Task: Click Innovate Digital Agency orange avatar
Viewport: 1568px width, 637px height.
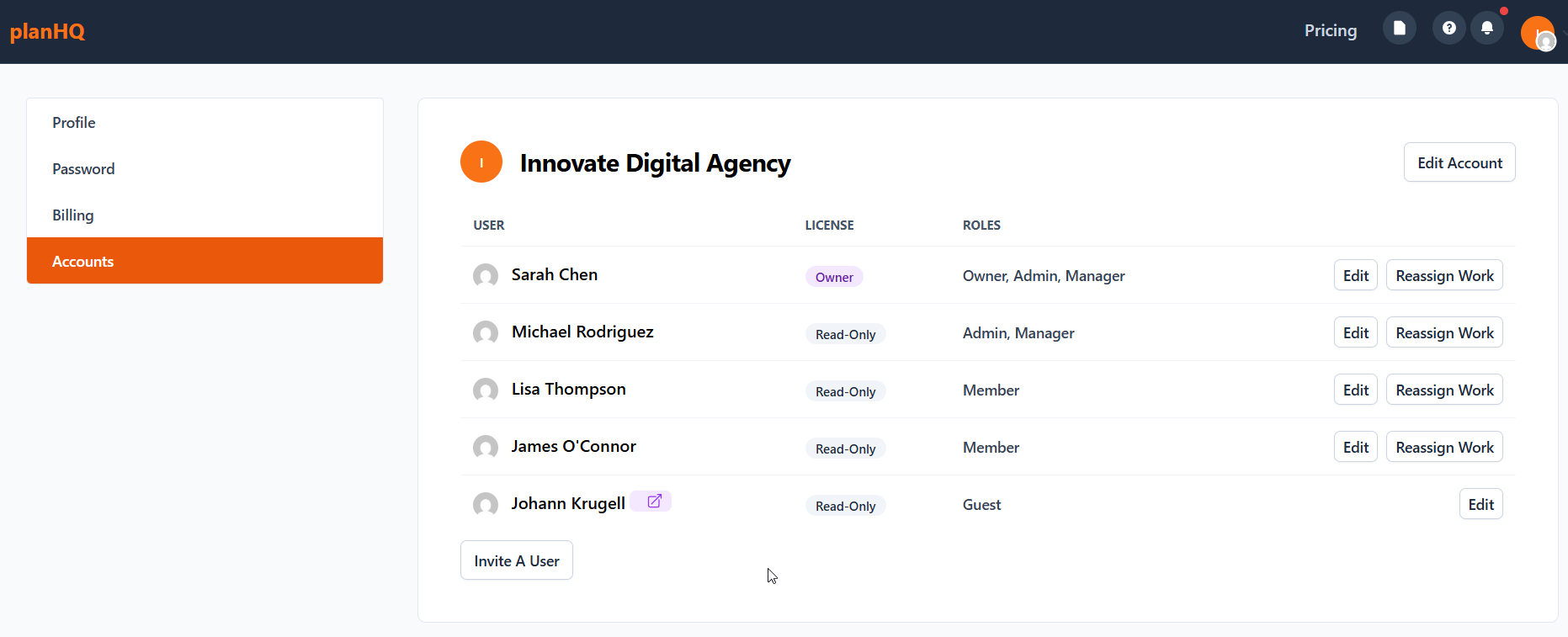Action: point(481,162)
